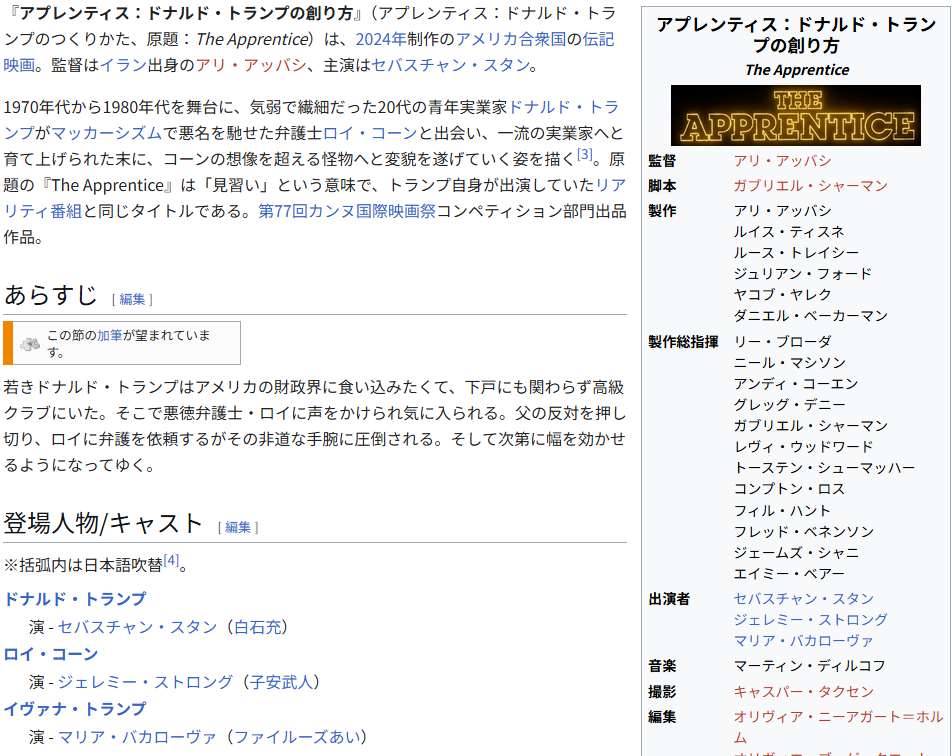Edit the 登場人物/キャスト section
The image size is (952, 756).
pos(238,527)
